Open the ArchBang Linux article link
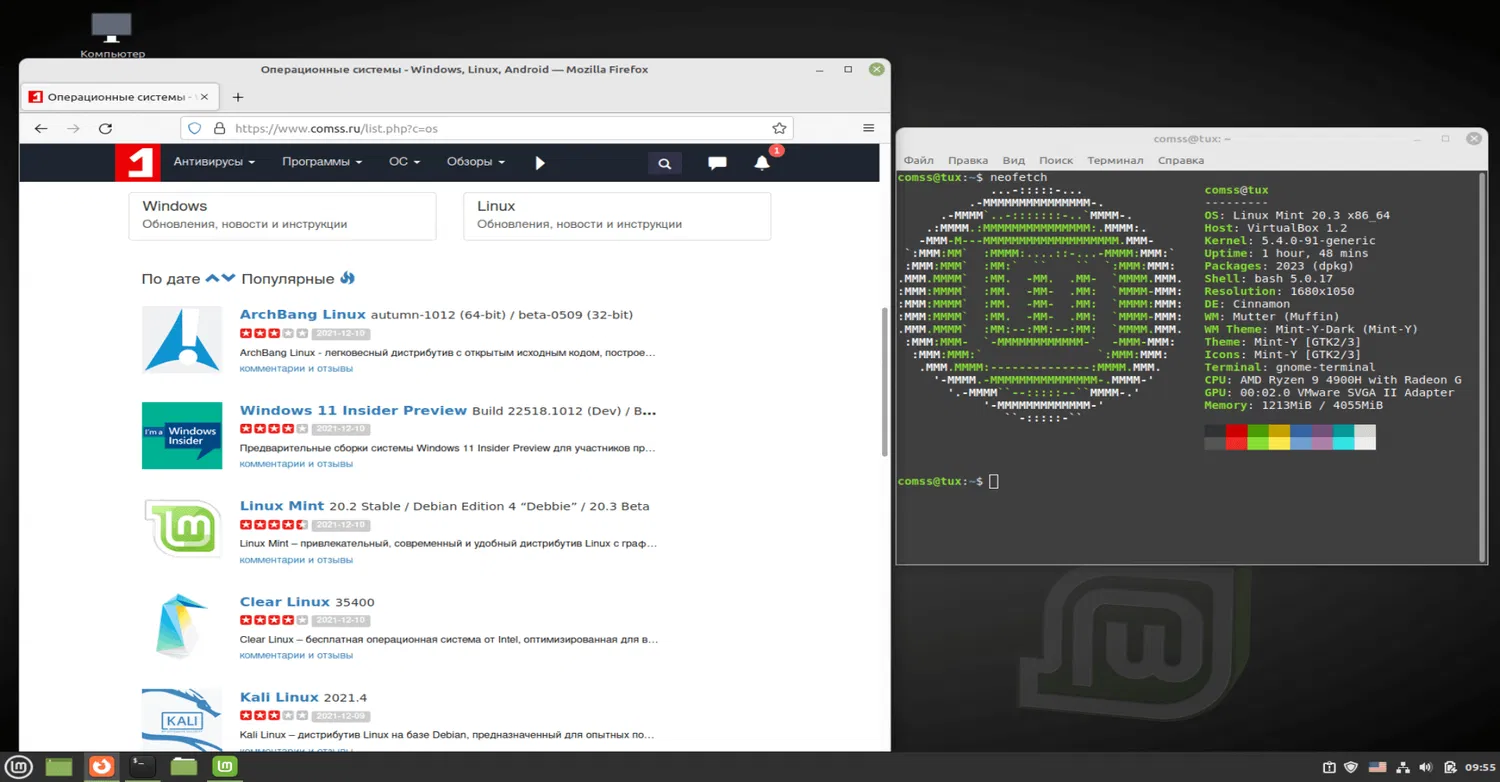The image size is (1500, 782). click(x=303, y=315)
